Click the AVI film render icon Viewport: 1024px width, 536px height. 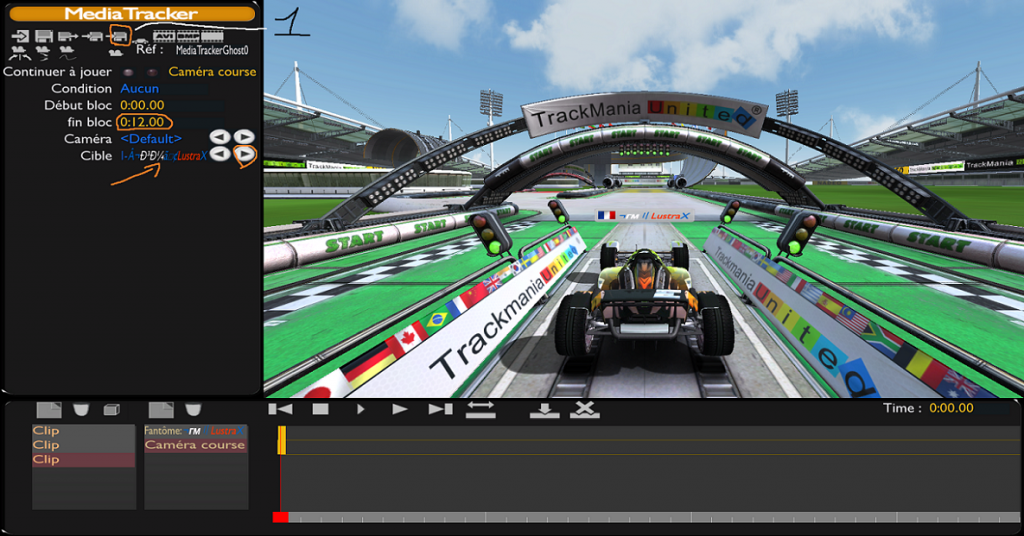pyautogui.click(x=164, y=36)
